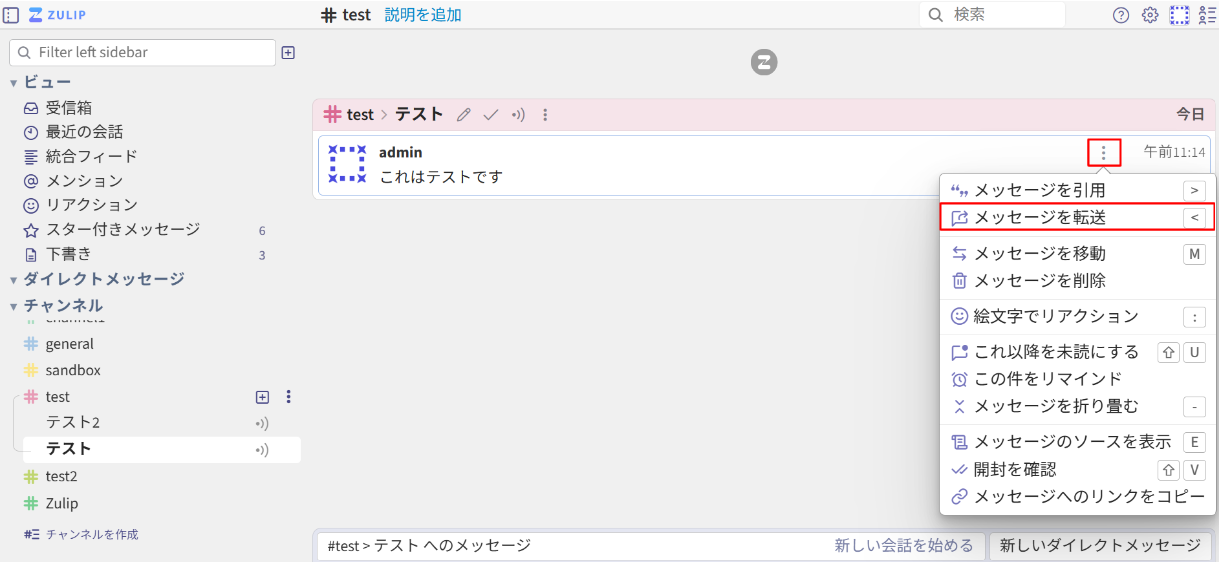The image size is (1219, 562).
Task: Open three-dot menu beside test channel
Action: tap(289, 397)
